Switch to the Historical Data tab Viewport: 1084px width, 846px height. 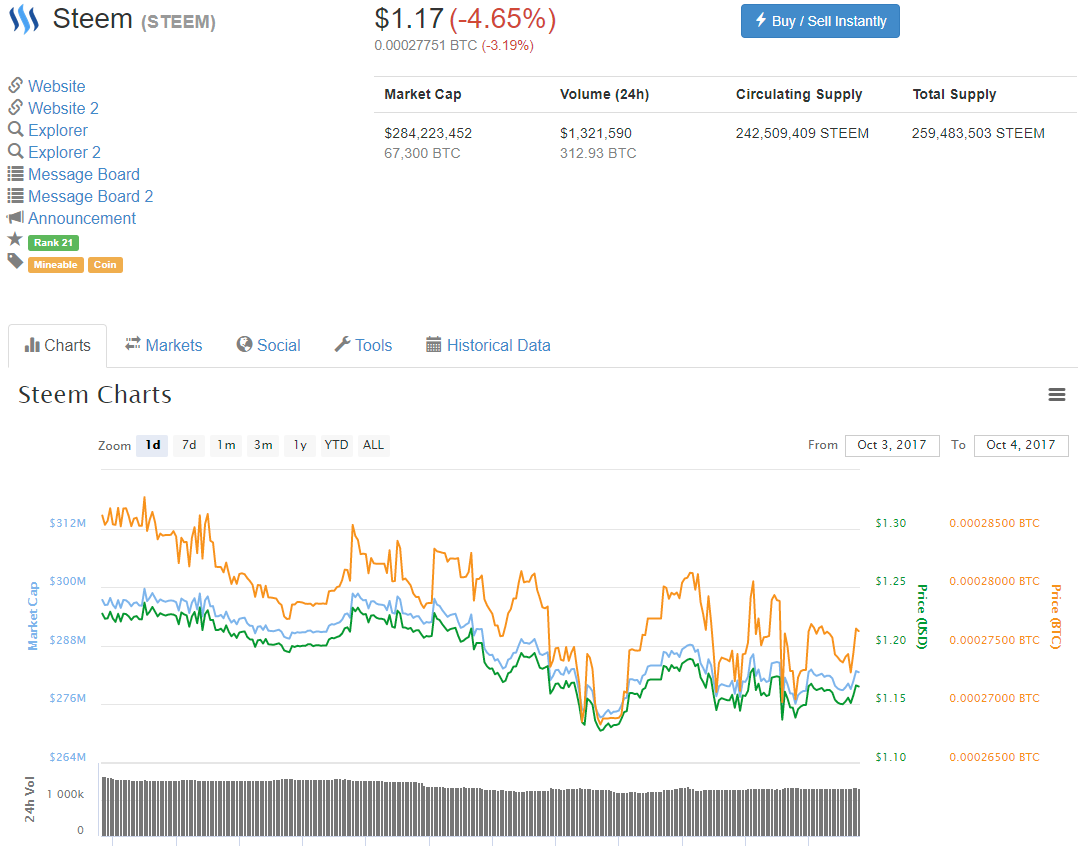[x=489, y=345]
